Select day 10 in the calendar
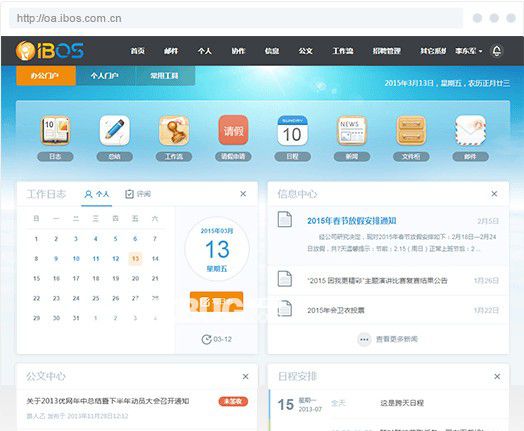524x431 pixels. pyautogui.click(x=76, y=259)
